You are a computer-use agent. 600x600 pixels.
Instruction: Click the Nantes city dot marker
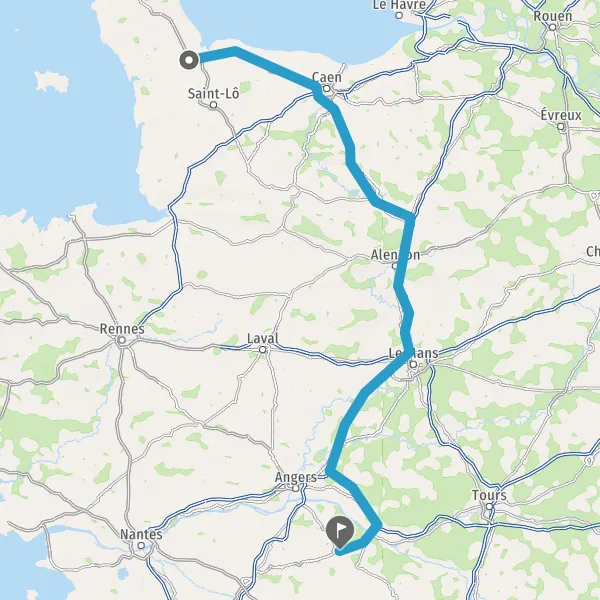pyautogui.click(x=141, y=545)
